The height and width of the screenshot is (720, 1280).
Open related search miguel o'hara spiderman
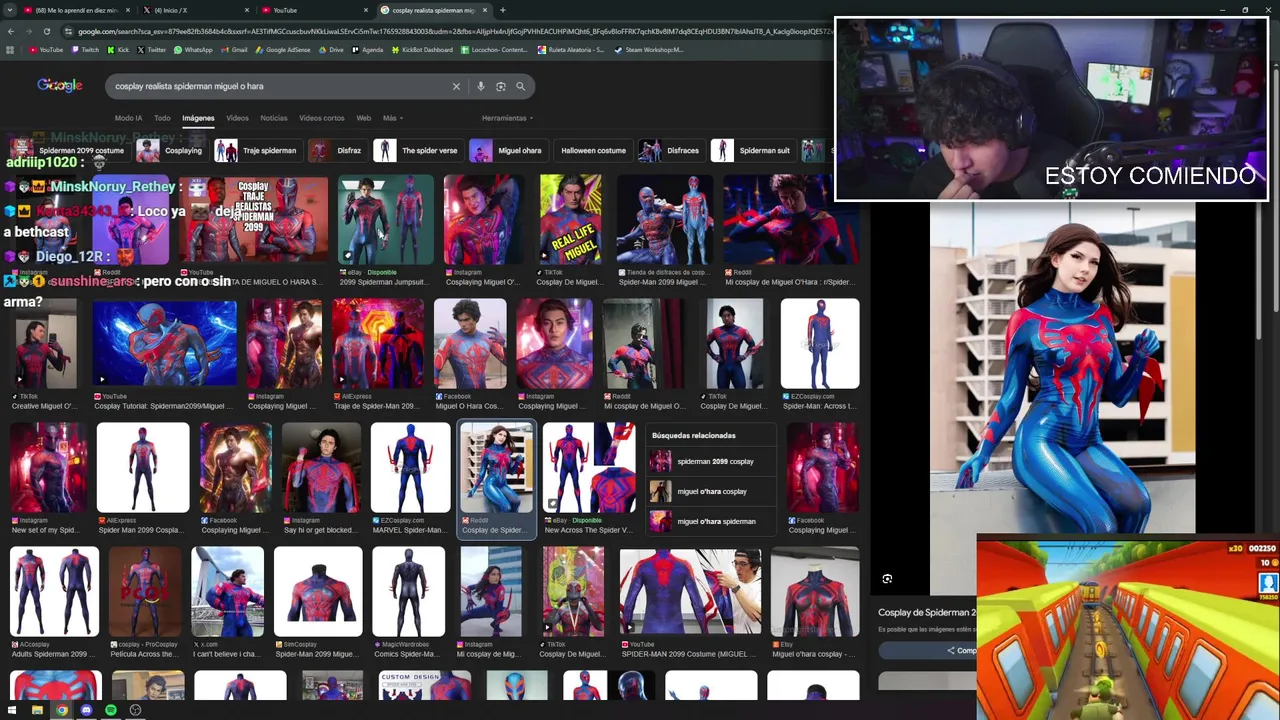[x=711, y=521]
